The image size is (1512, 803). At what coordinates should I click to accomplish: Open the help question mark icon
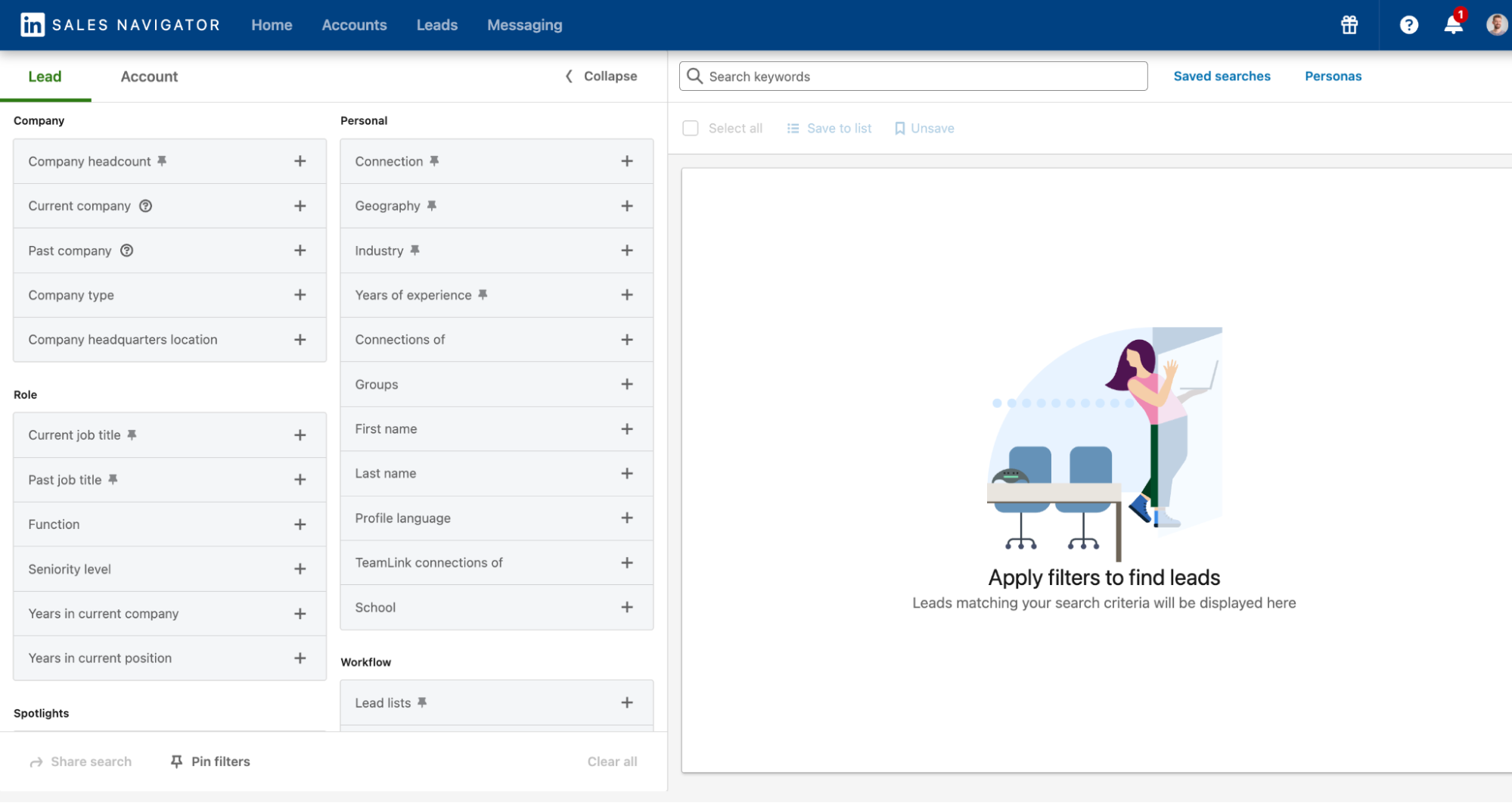[x=1408, y=25]
